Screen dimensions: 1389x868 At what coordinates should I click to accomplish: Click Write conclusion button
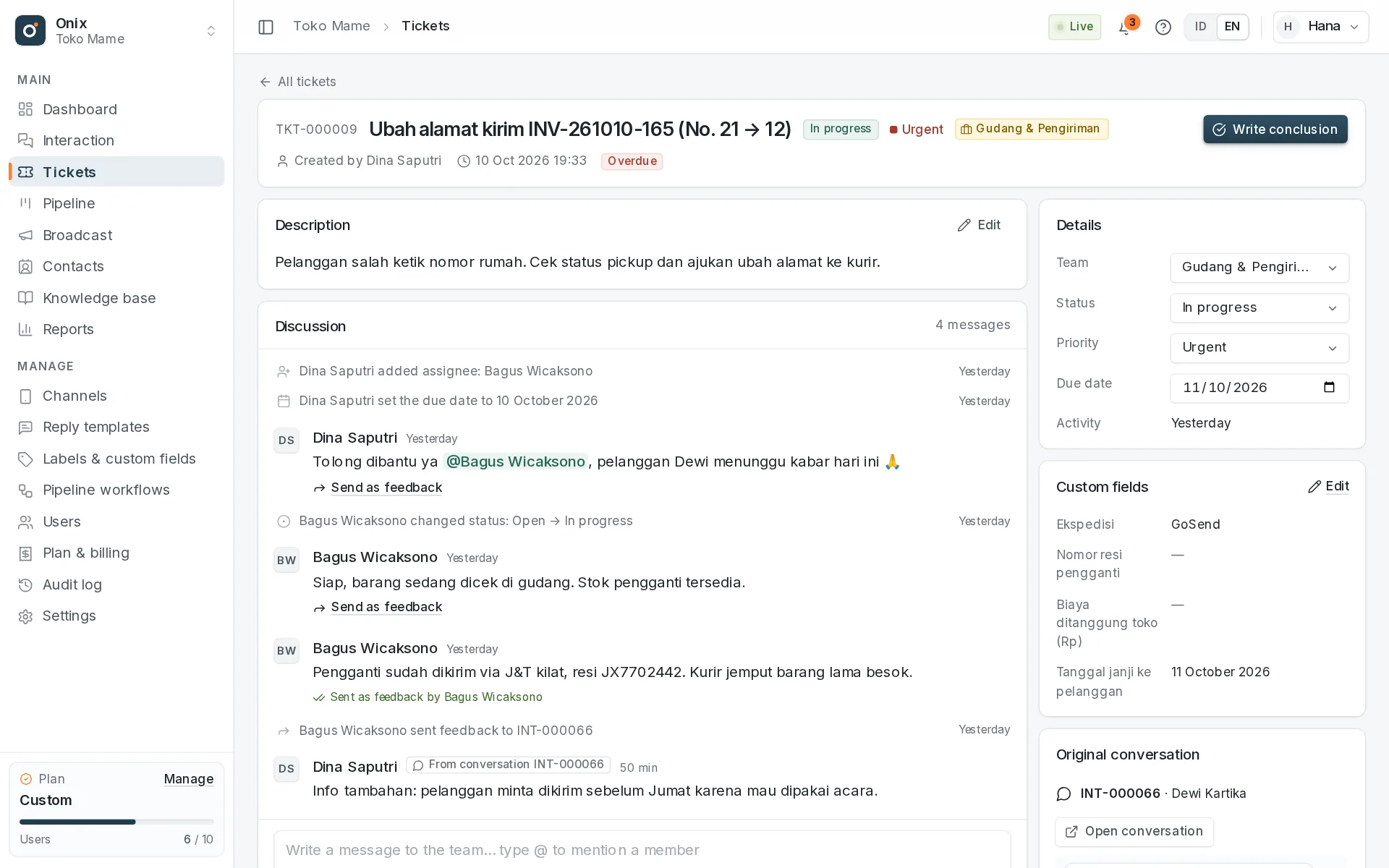pyautogui.click(x=1275, y=129)
